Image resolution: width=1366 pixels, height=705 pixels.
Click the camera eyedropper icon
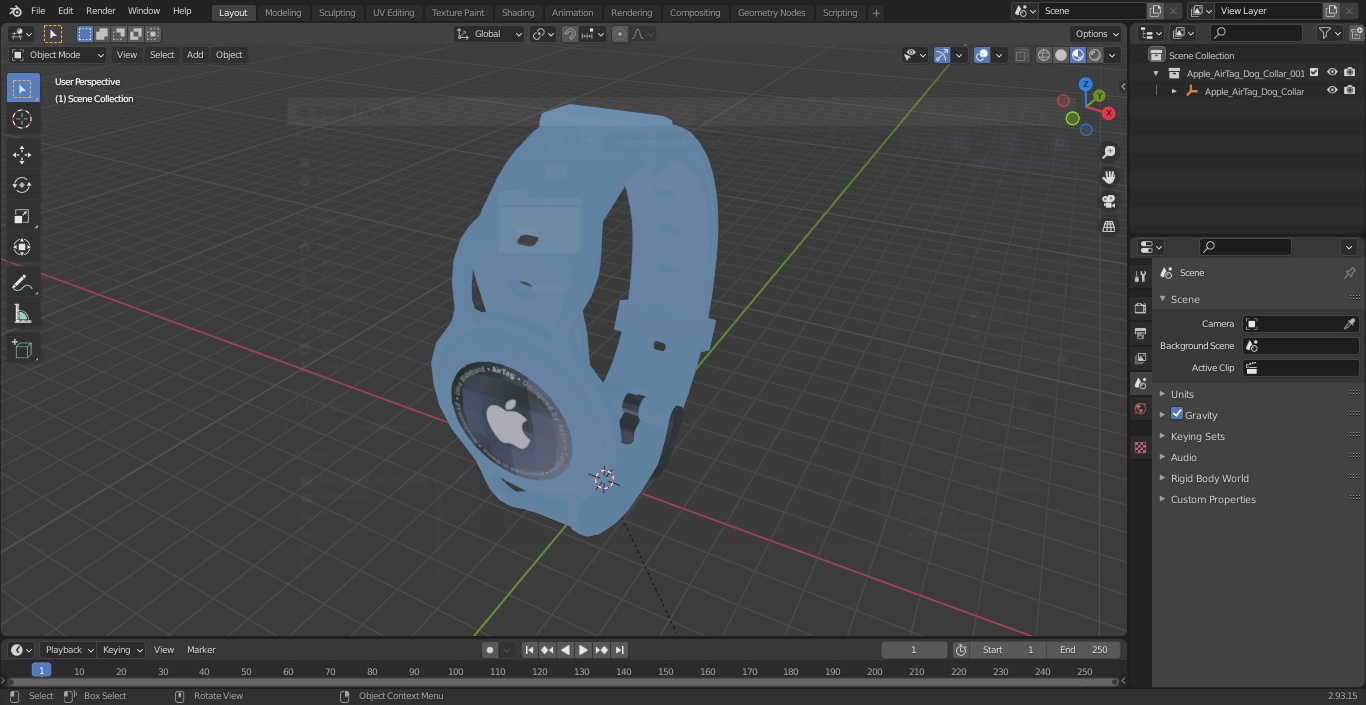click(x=1349, y=324)
